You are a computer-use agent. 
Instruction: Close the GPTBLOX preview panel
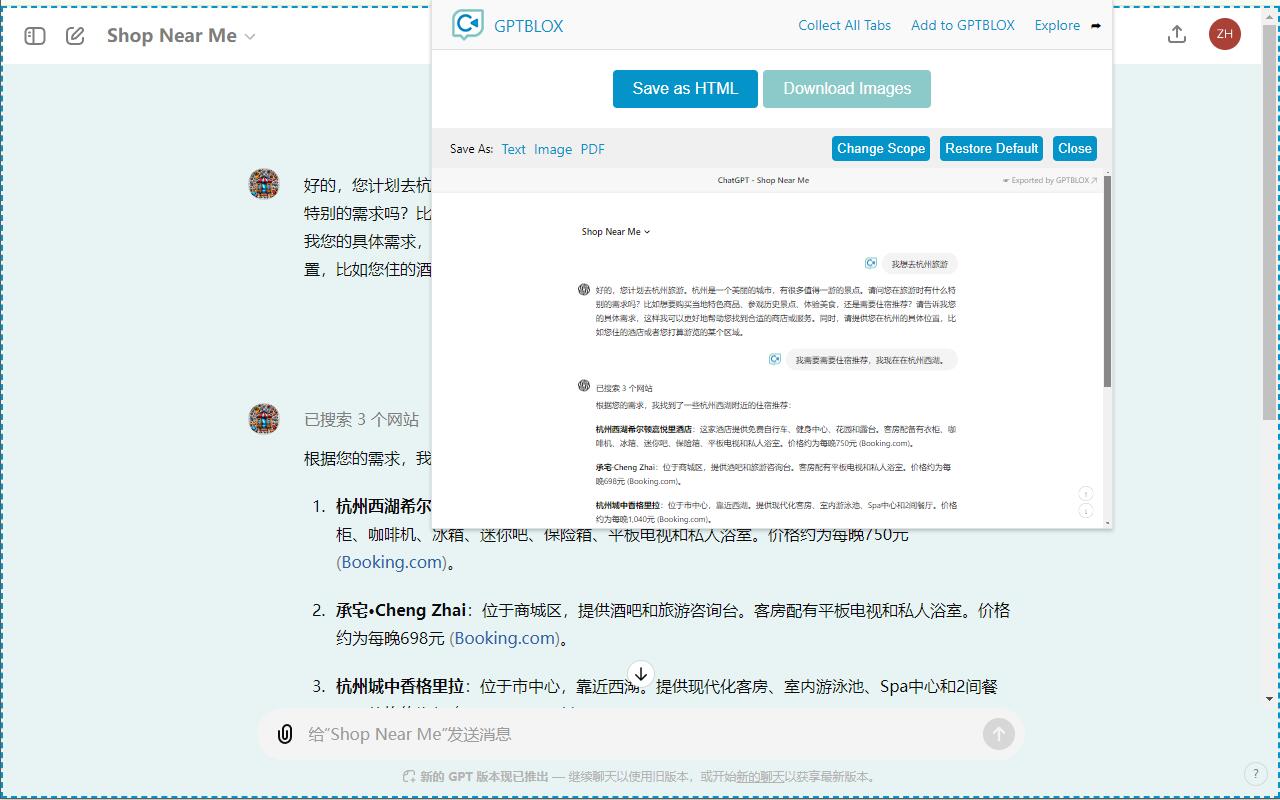tap(1075, 148)
